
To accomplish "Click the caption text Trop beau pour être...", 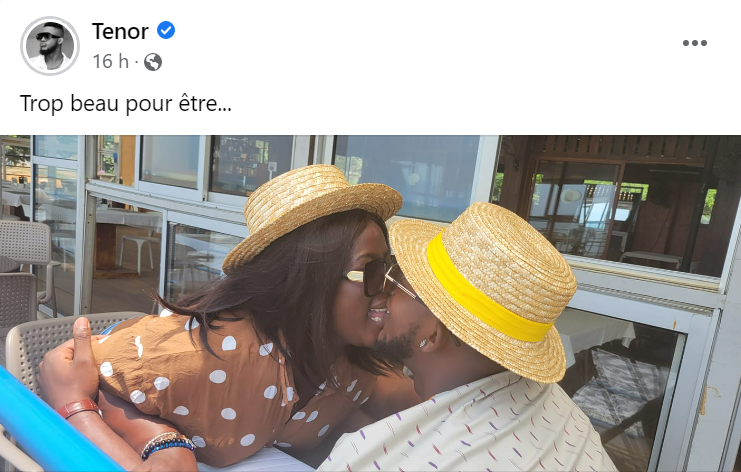I will (126, 103).
